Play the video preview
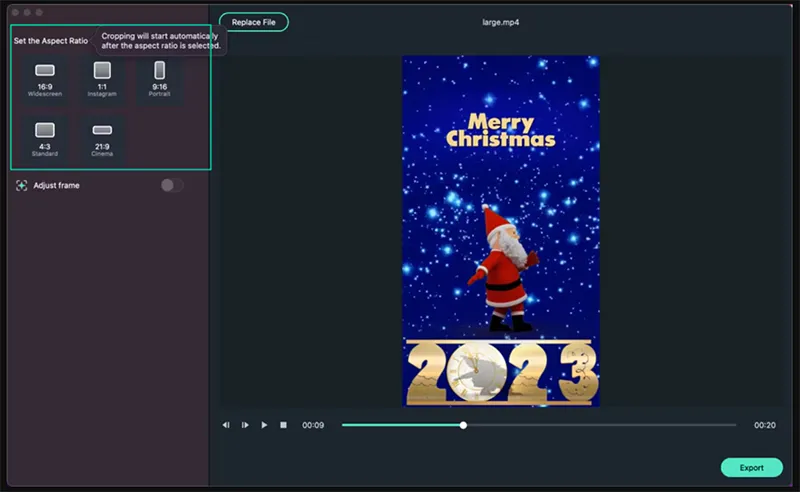800x492 pixels. 264,425
